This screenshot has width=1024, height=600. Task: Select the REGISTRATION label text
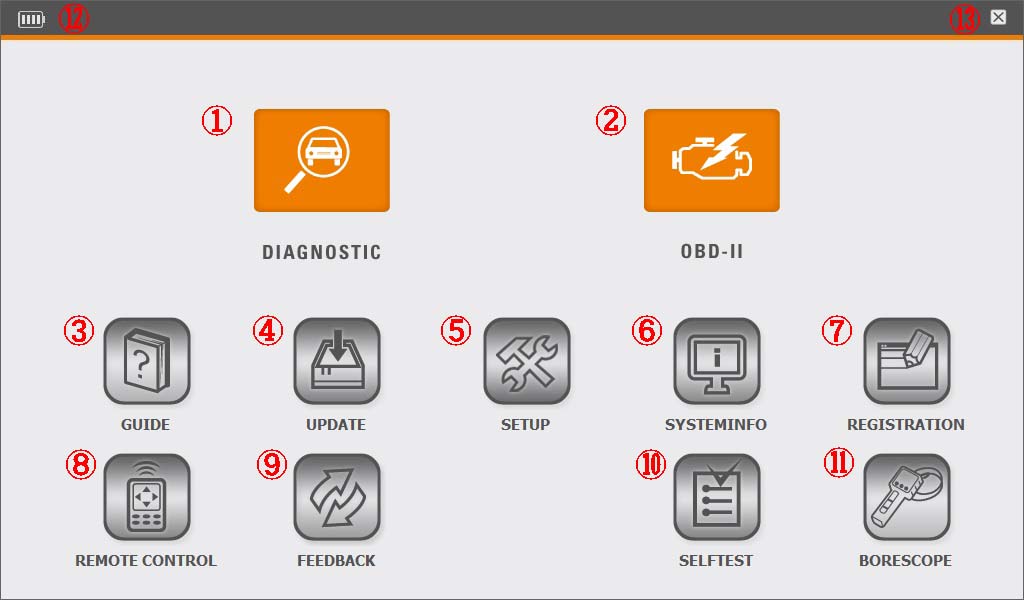pos(906,424)
